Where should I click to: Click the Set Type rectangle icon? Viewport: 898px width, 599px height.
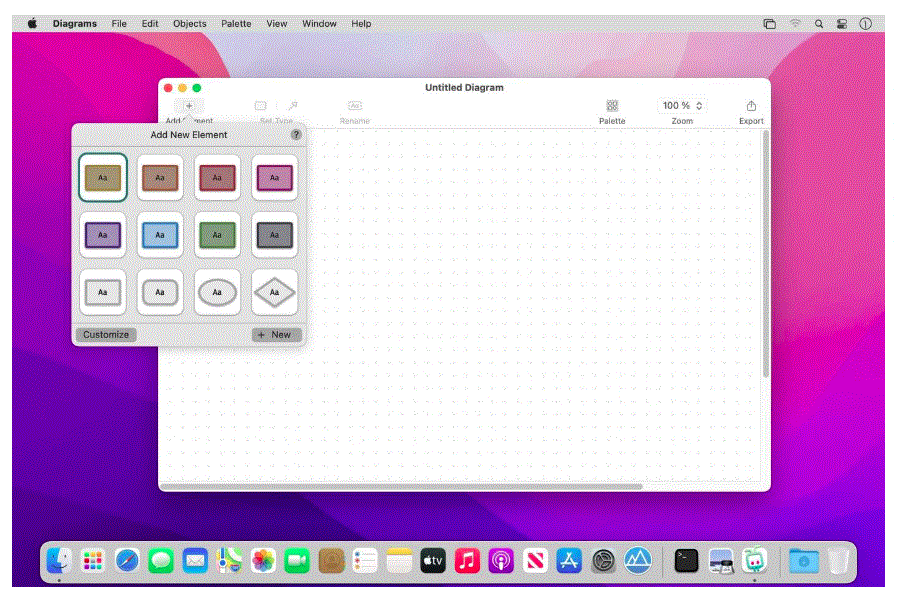point(261,106)
